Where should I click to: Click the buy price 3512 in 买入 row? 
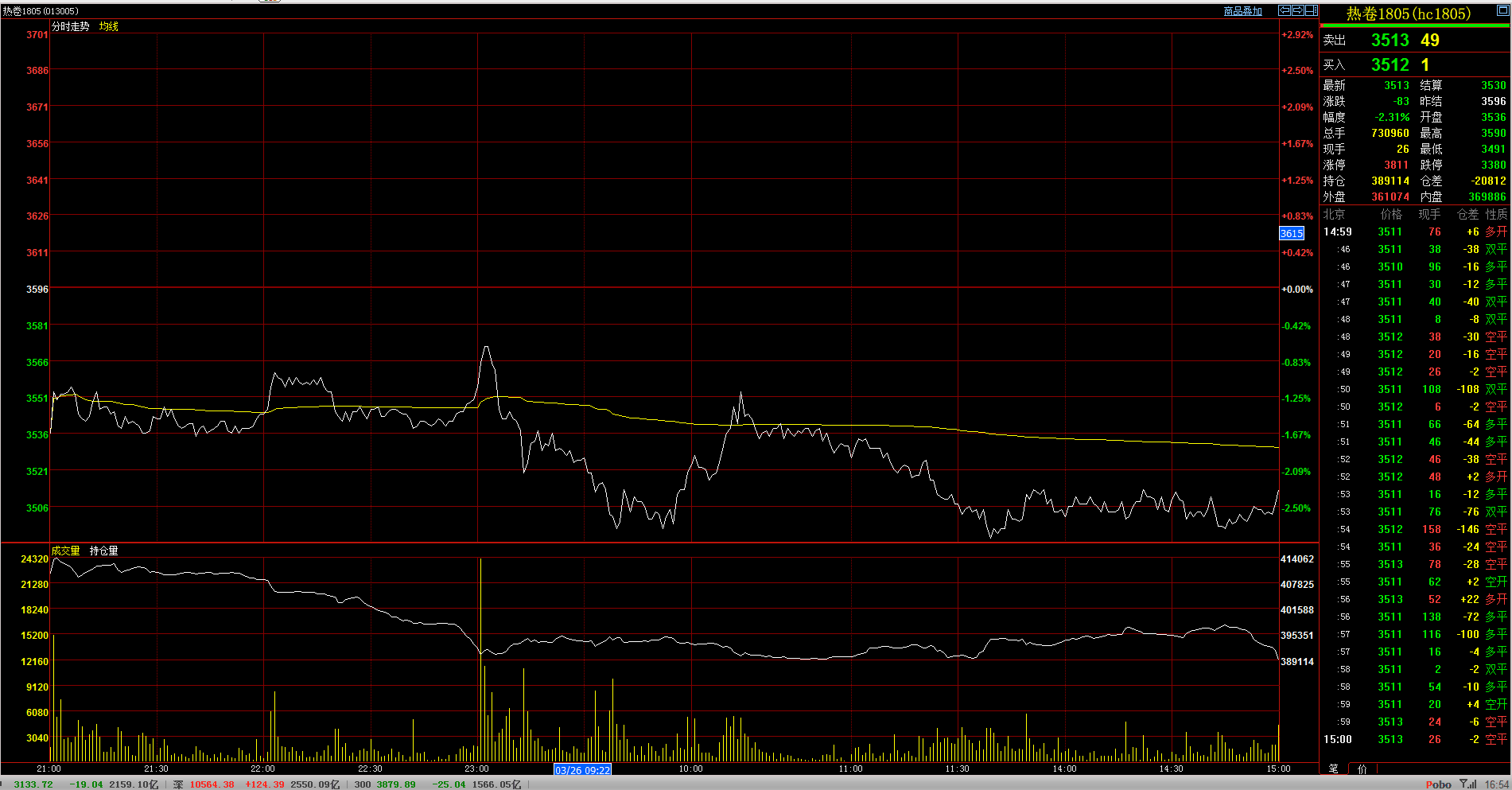[1390, 64]
